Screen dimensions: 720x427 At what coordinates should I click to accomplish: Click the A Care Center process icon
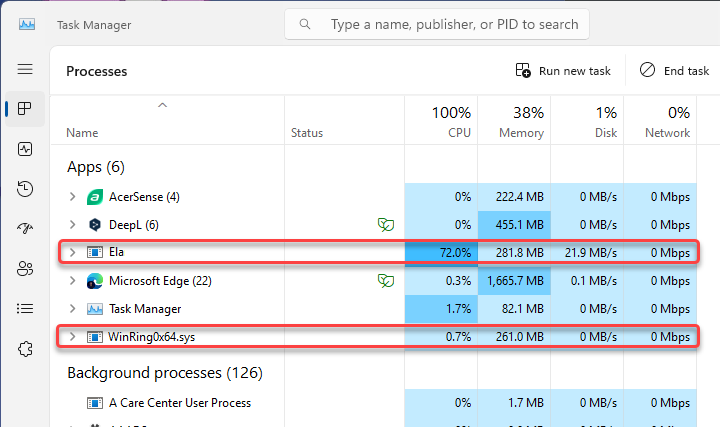95,403
